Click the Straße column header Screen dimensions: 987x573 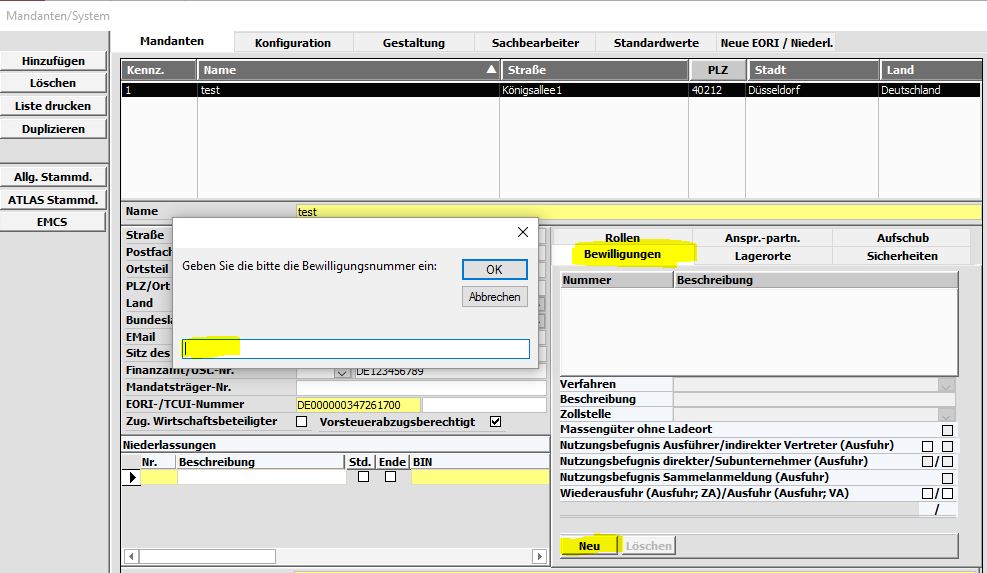[x=594, y=70]
